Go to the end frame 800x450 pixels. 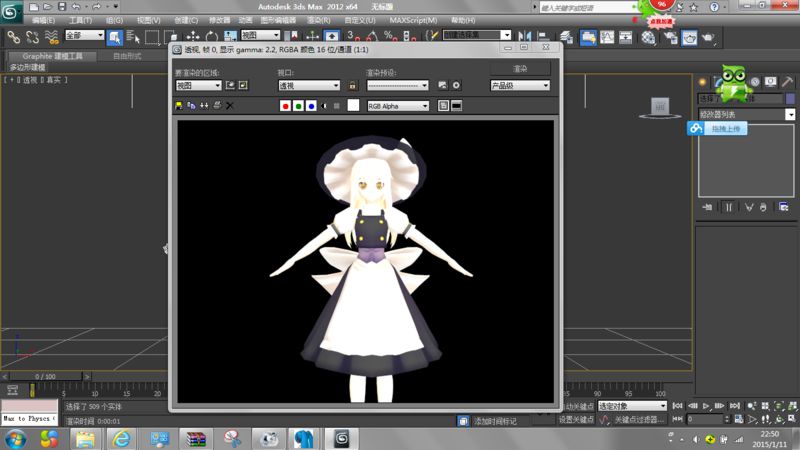pyautogui.click(x=735, y=406)
